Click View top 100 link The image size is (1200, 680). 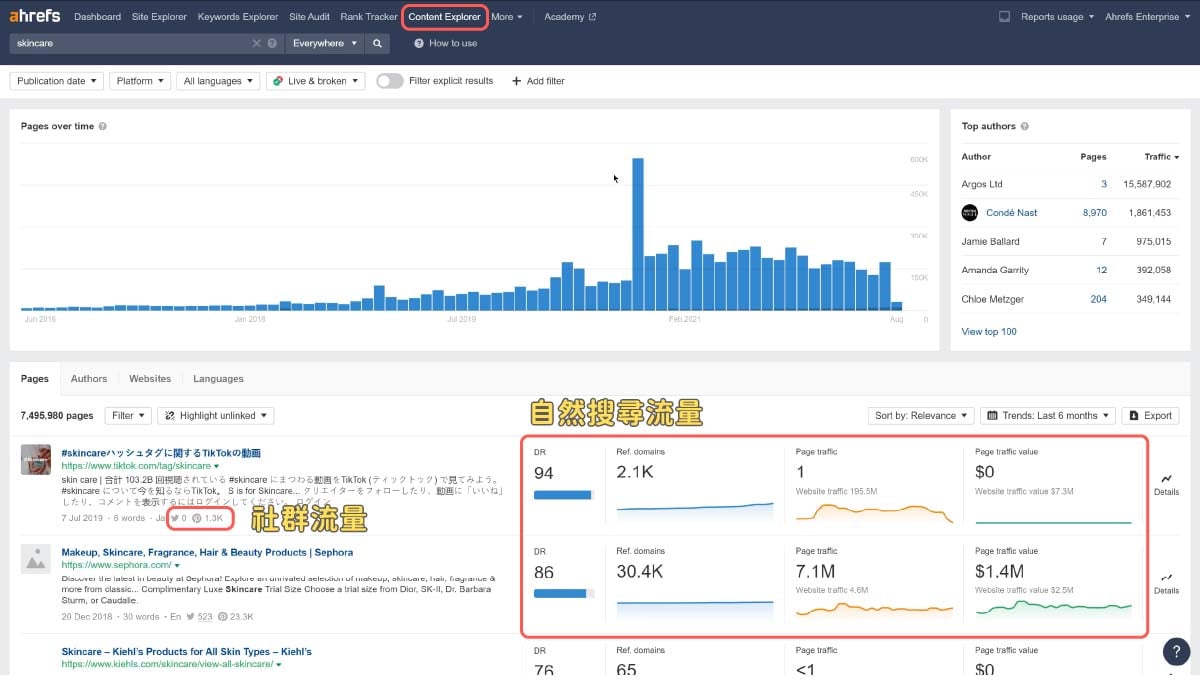(989, 331)
